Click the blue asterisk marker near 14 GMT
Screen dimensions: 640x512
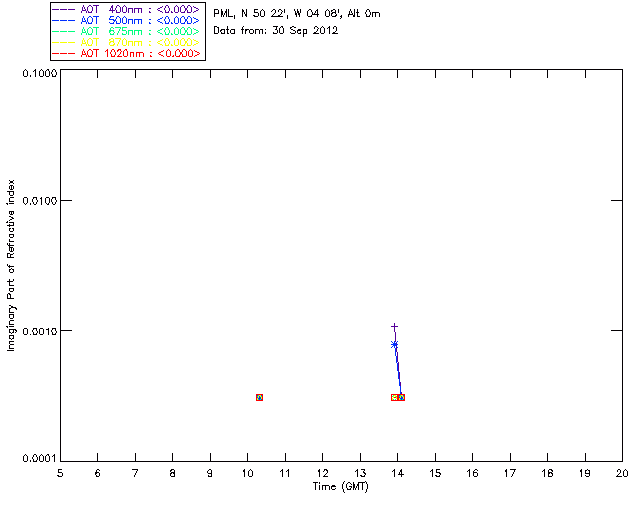pos(394,345)
